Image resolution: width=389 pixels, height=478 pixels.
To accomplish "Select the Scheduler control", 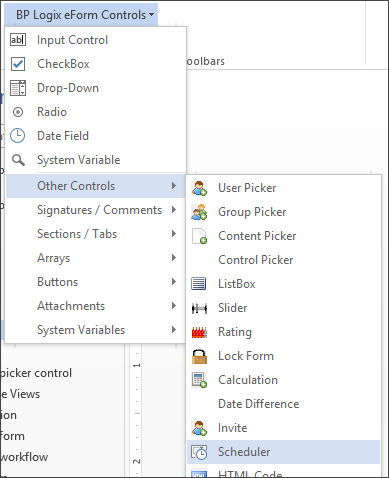I will (x=283, y=452).
